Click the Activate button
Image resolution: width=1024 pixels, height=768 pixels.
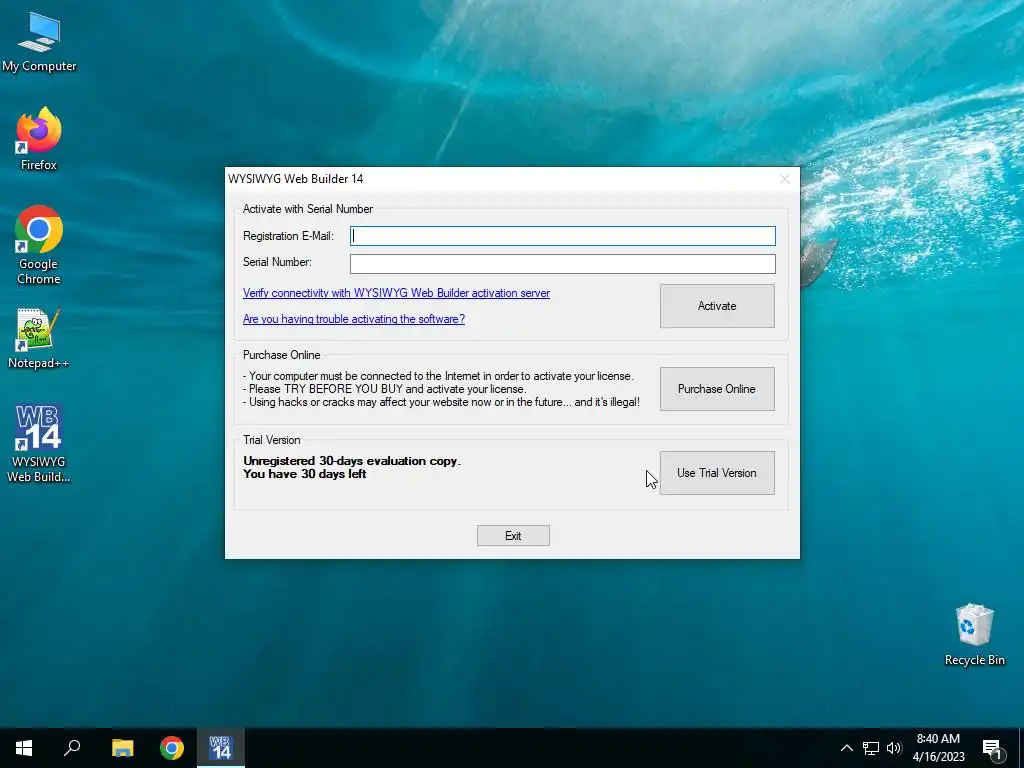click(x=717, y=306)
